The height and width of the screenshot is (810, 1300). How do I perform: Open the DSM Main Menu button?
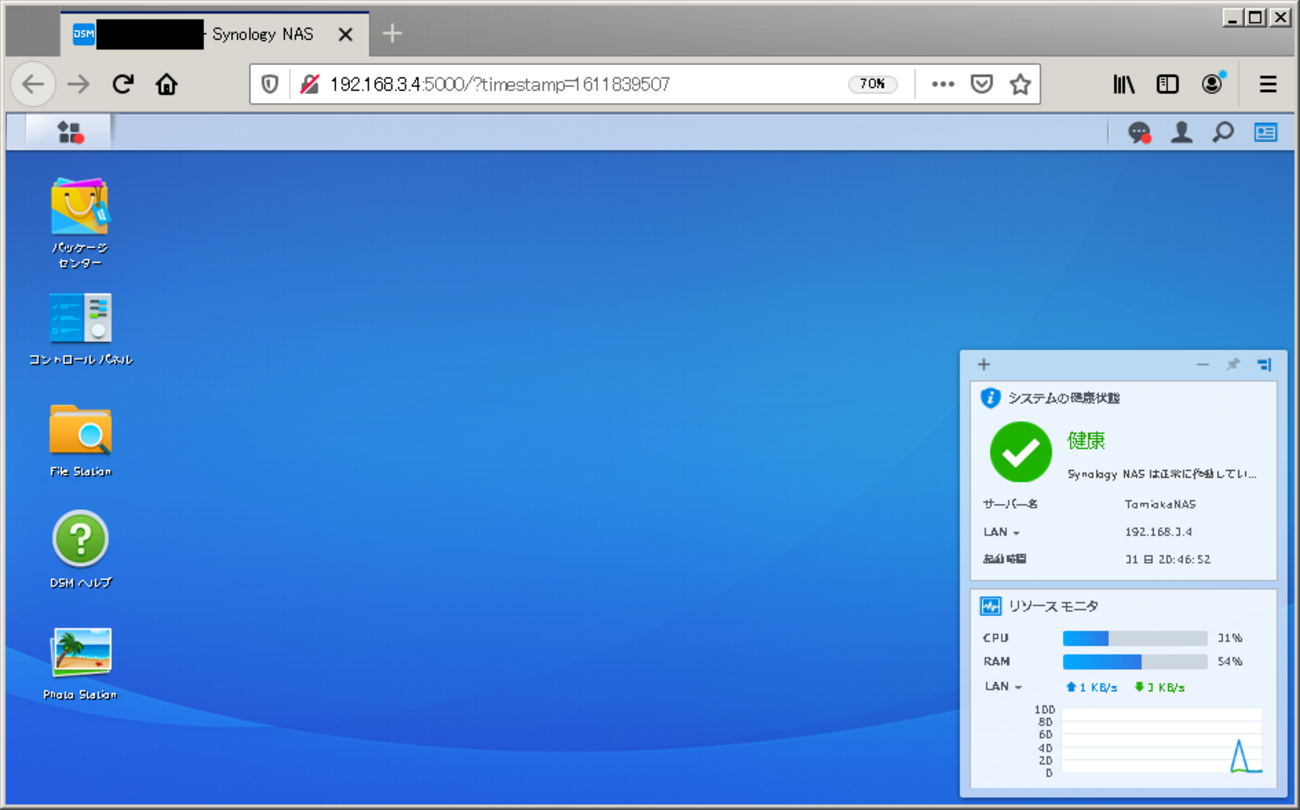69,132
